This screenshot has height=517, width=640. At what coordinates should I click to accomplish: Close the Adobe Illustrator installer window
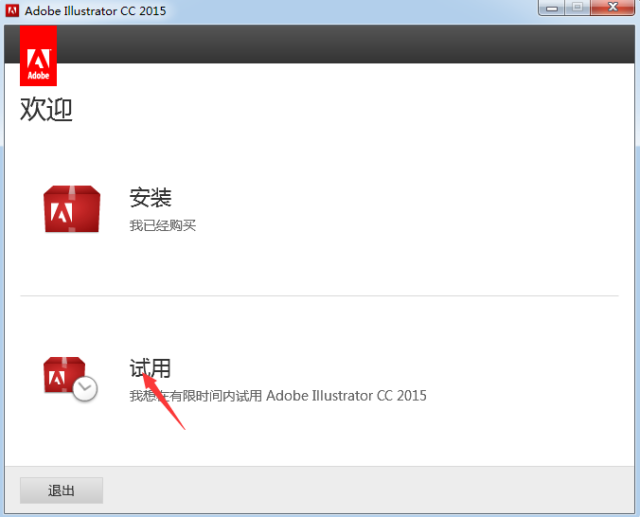click(x=613, y=9)
